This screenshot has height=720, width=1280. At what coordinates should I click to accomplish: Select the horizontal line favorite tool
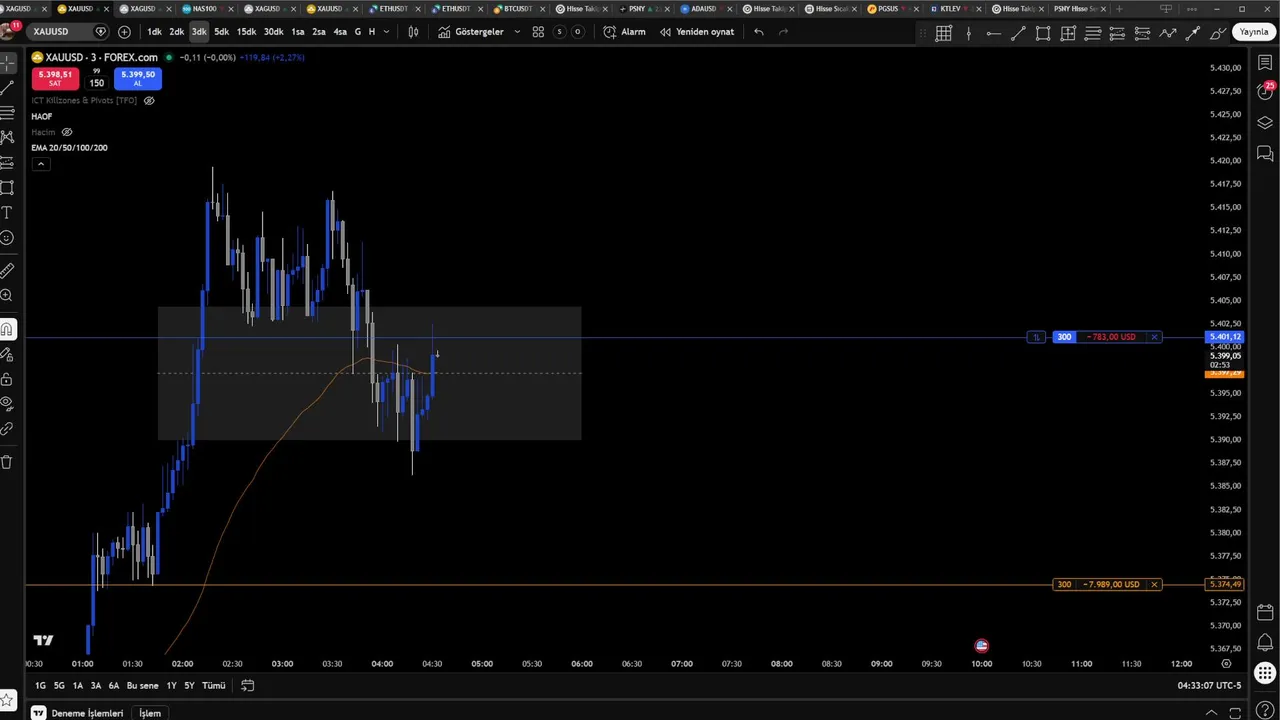click(993, 33)
